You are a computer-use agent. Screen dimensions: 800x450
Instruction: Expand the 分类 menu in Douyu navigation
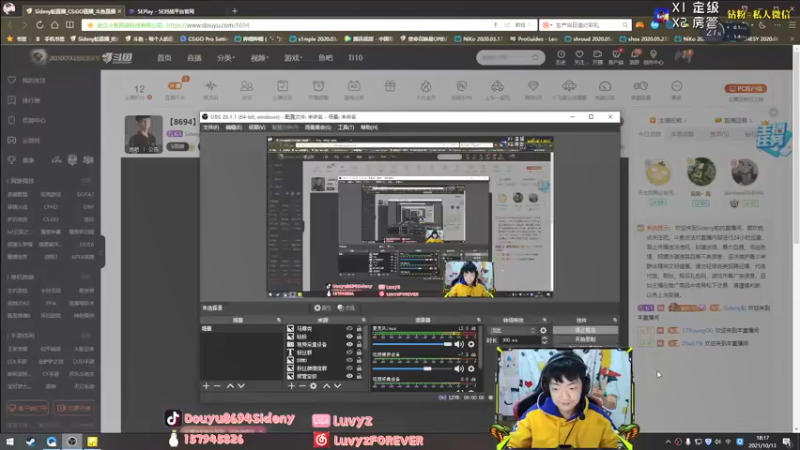tap(226, 58)
